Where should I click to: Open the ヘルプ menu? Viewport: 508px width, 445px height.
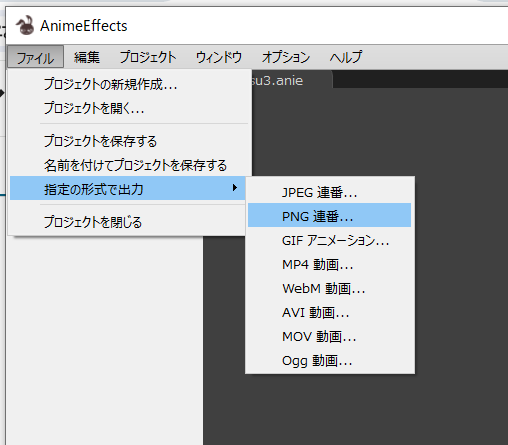[x=346, y=57]
